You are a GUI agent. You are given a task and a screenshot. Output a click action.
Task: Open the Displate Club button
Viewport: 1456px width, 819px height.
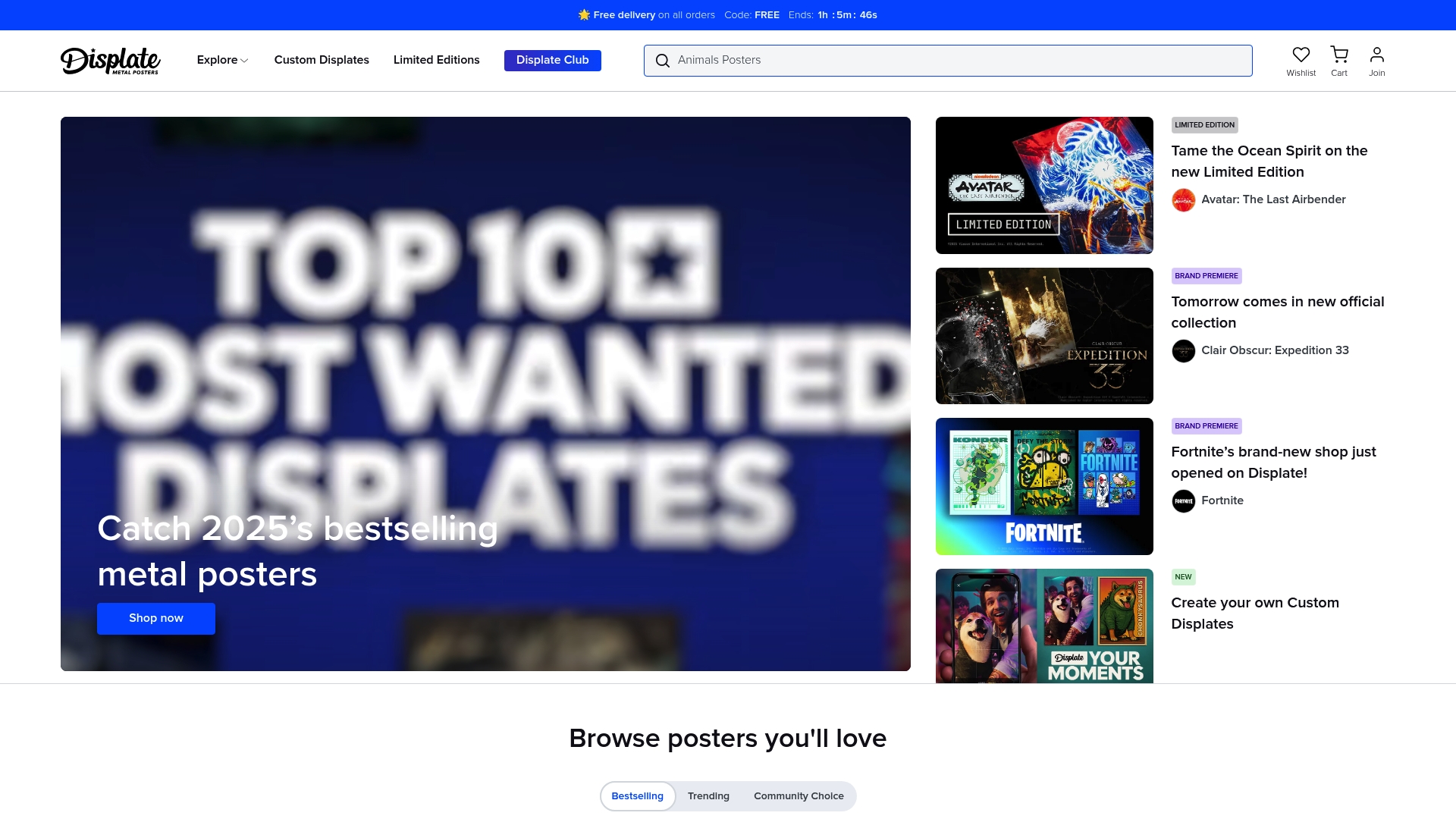point(553,61)
